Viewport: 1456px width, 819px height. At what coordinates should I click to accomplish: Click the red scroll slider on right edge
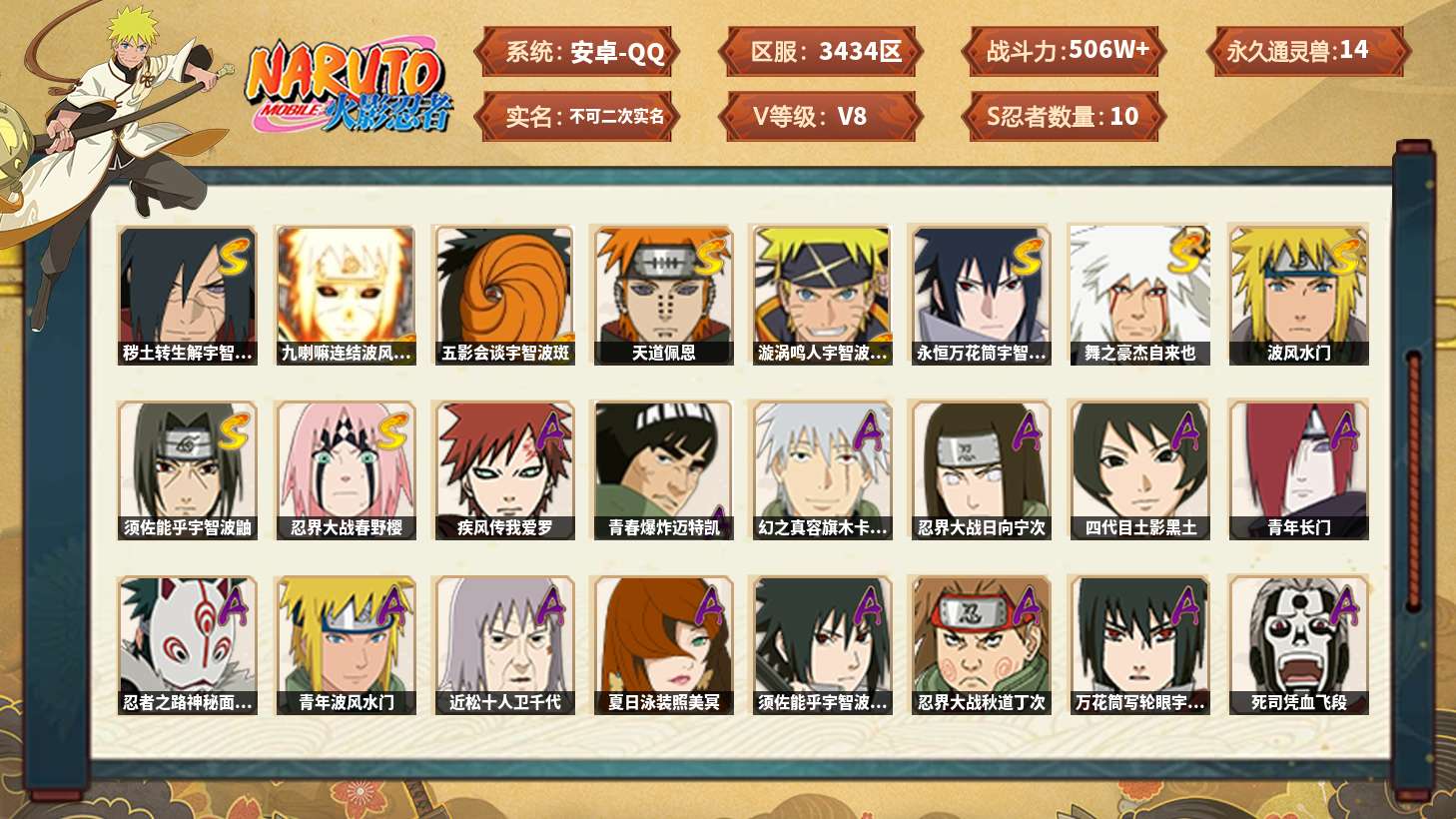point(1413,481)
